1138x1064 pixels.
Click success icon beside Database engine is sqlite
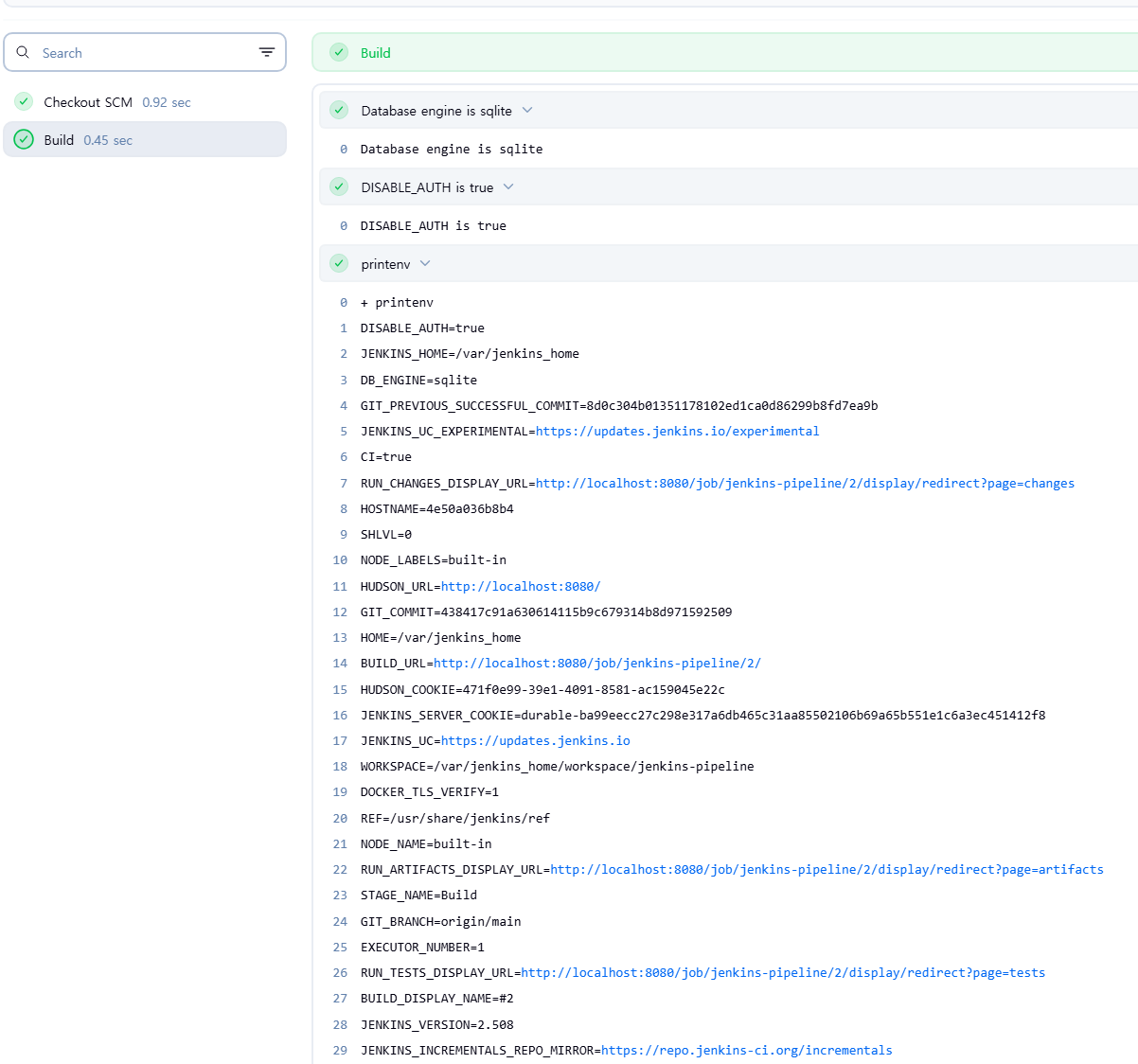point(339,110)
